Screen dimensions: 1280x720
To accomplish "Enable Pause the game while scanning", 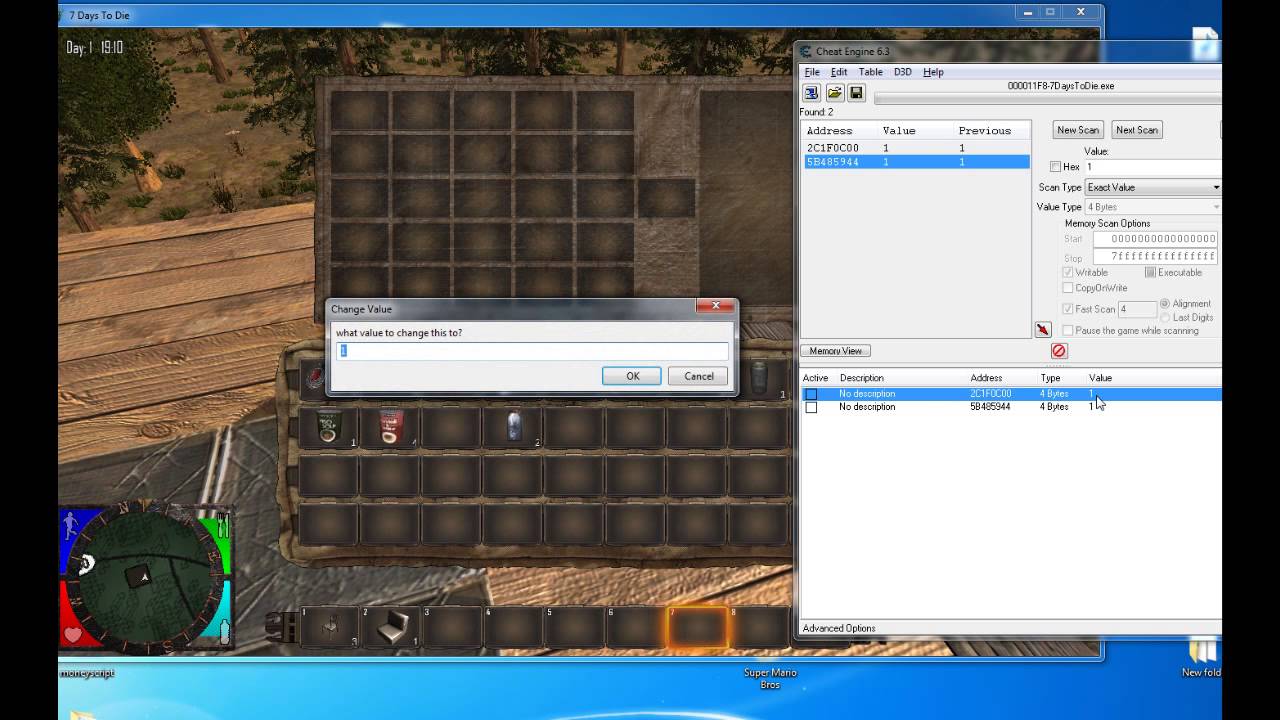I will [x=1068, y=330].
